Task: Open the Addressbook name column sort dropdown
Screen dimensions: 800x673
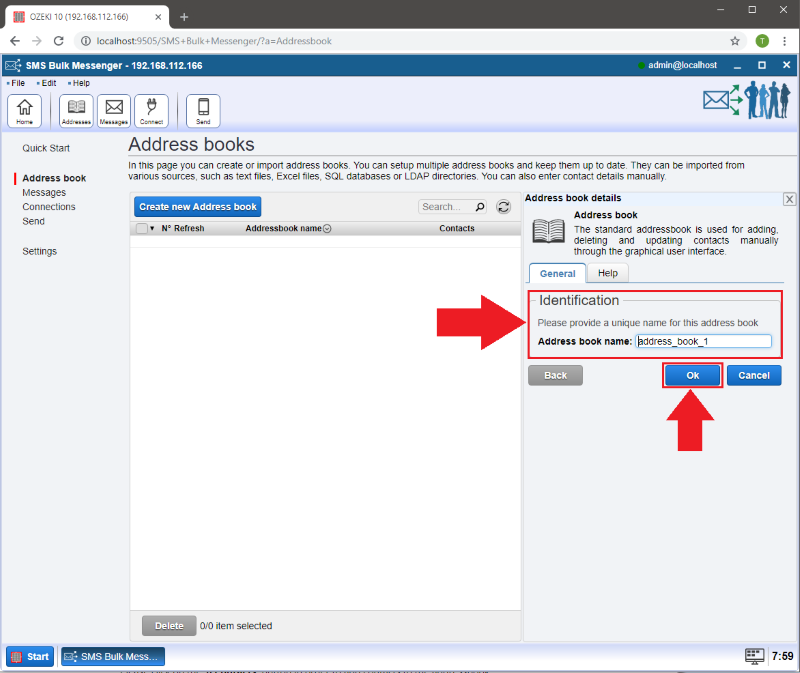Action: (x=327, y=229)
